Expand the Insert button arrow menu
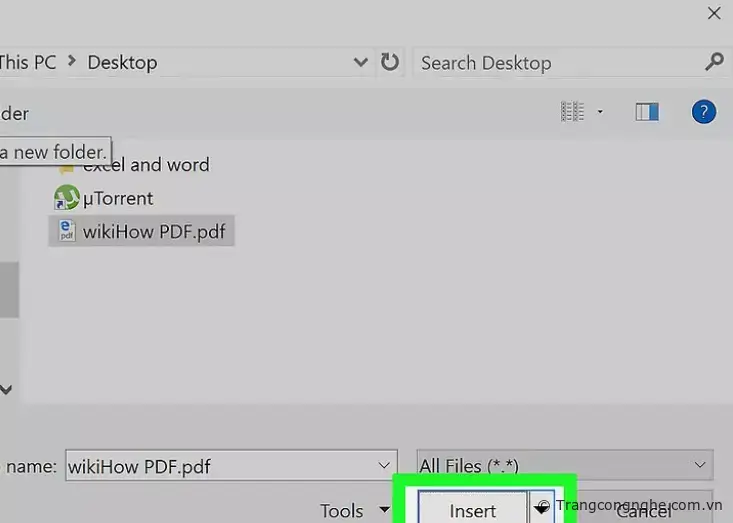 tap(541, 508)
